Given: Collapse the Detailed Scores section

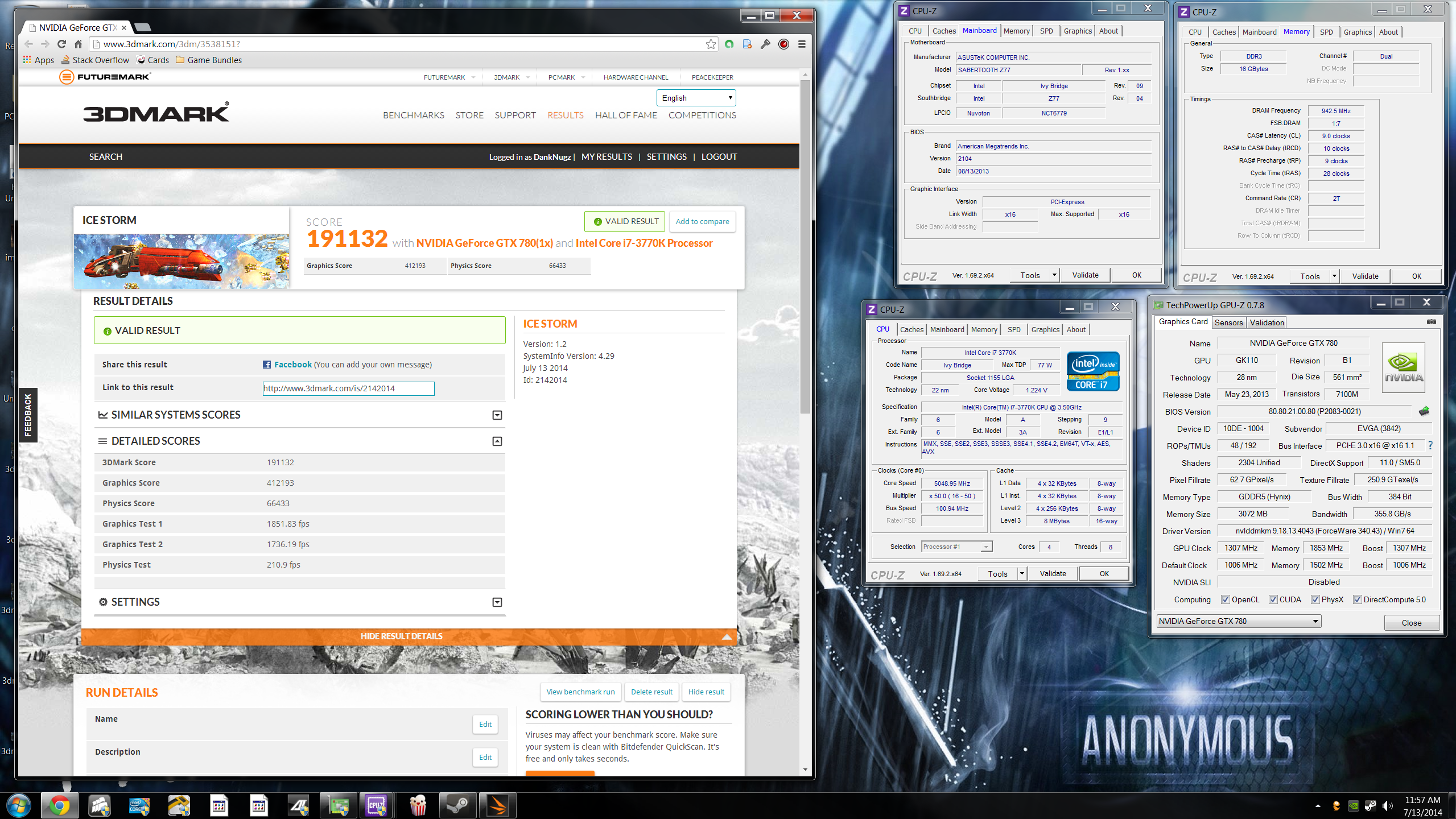Looking at the screenshot, I should [497, 441].
